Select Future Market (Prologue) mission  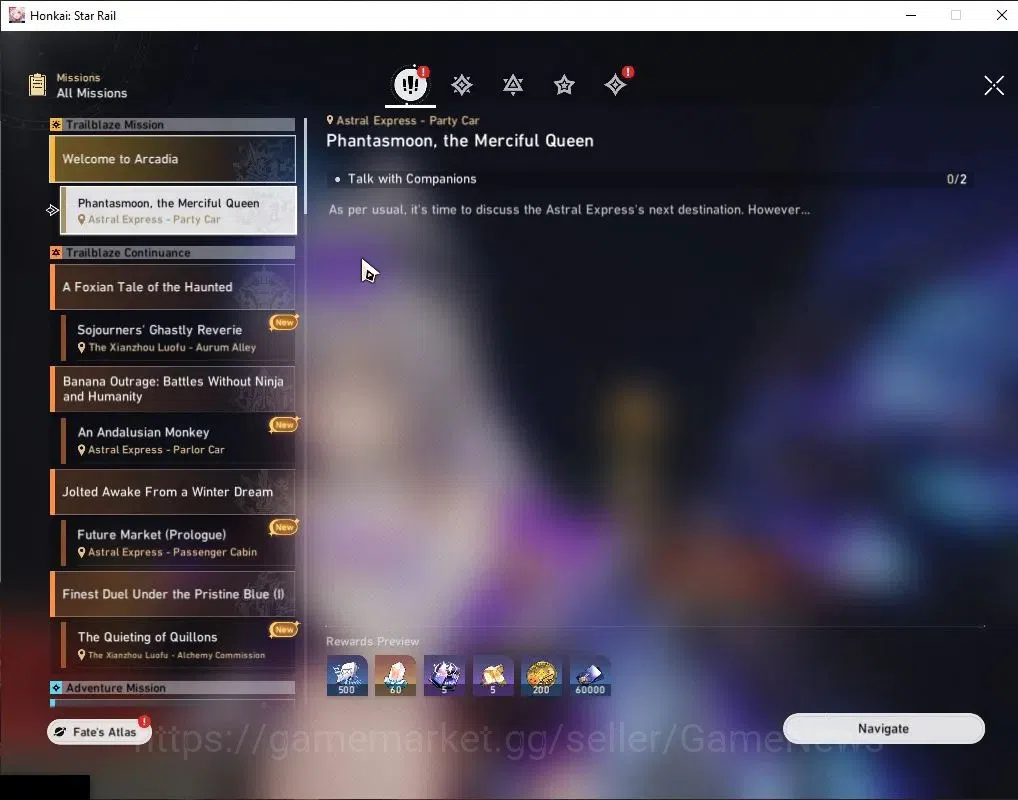point(179,543)
